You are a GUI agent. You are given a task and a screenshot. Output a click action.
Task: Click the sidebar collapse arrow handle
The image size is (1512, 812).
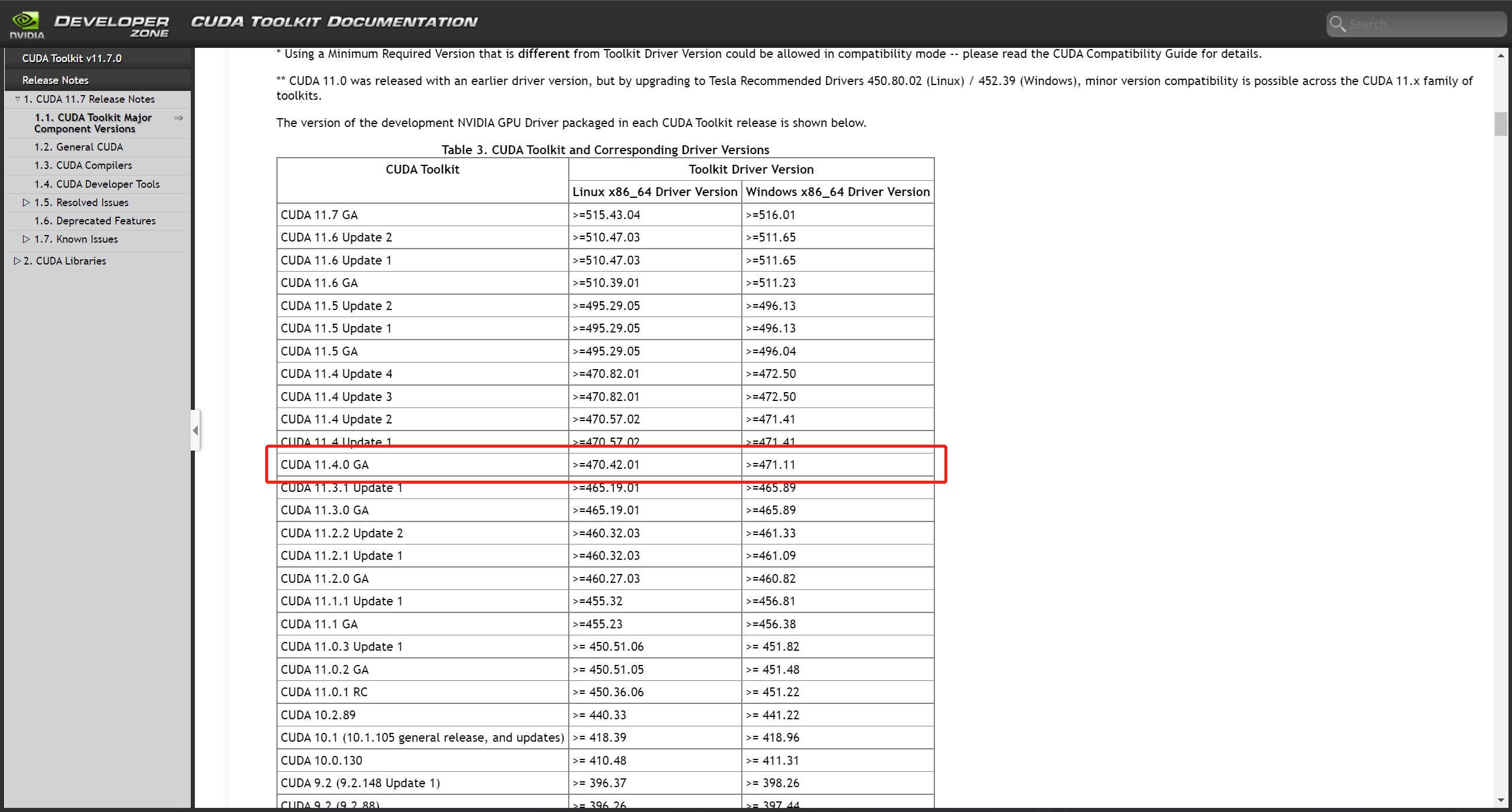[195, 431]
